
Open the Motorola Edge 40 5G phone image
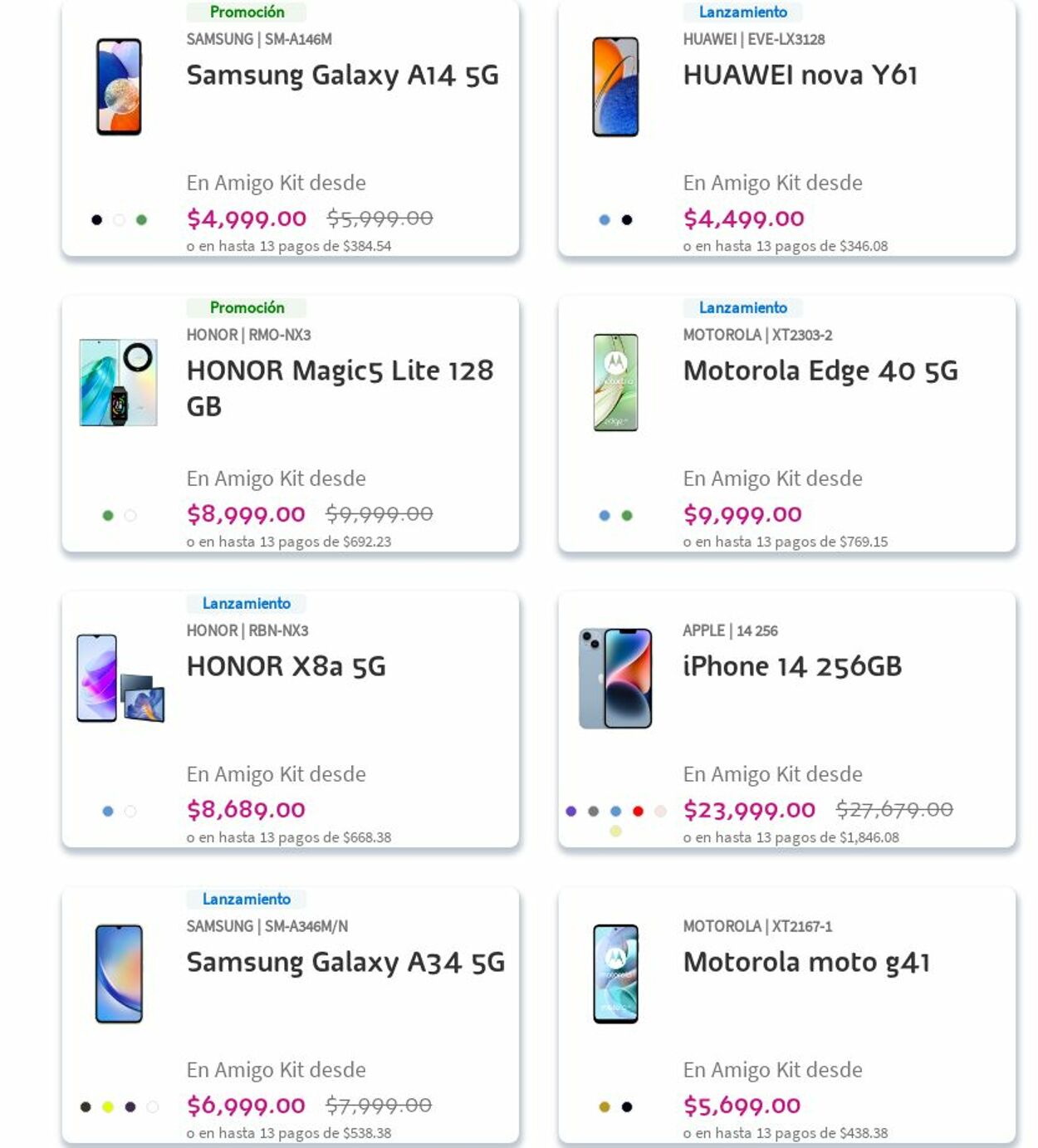[615, 382]
